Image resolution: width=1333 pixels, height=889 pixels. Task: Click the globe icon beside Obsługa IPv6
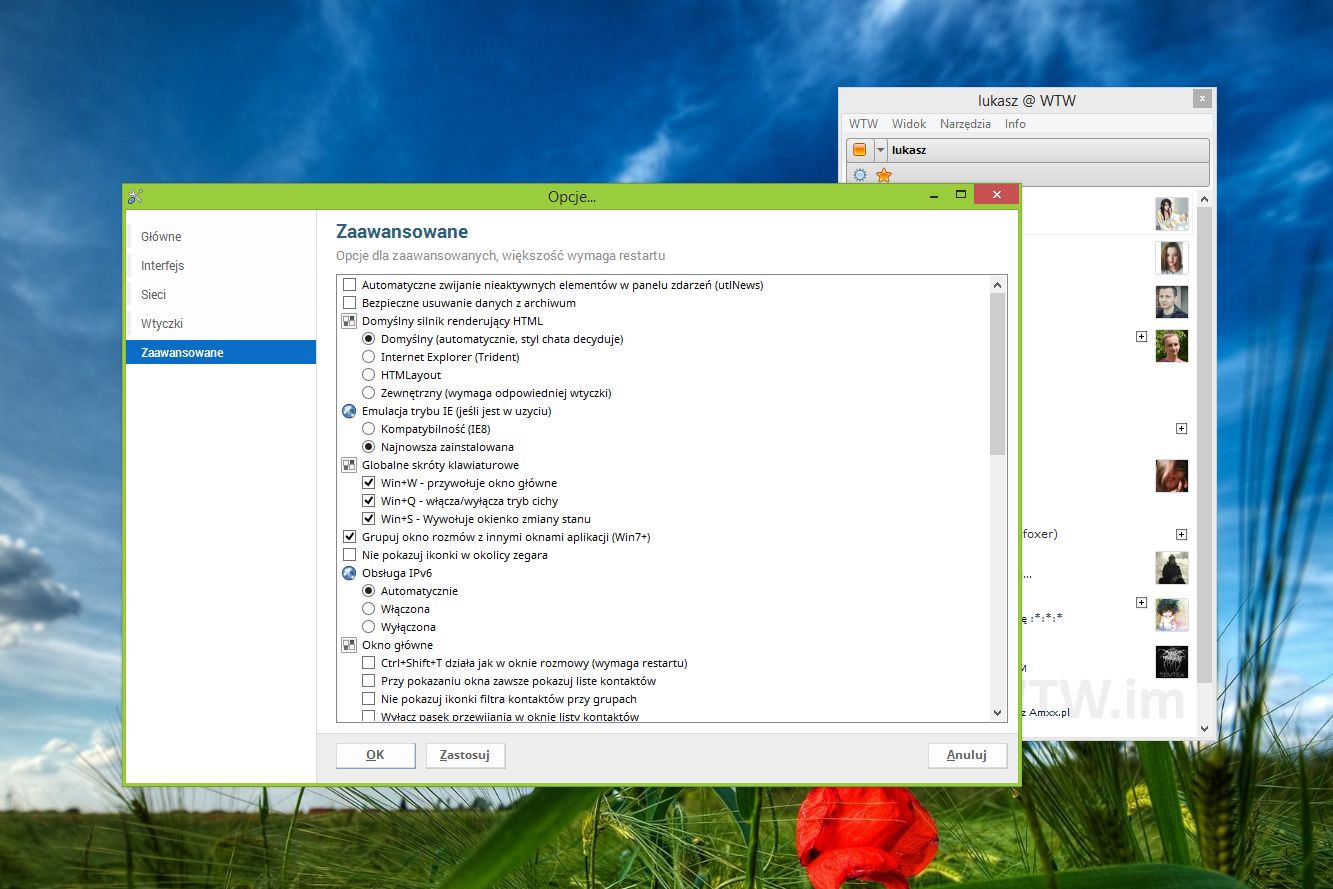coord(349,573)
